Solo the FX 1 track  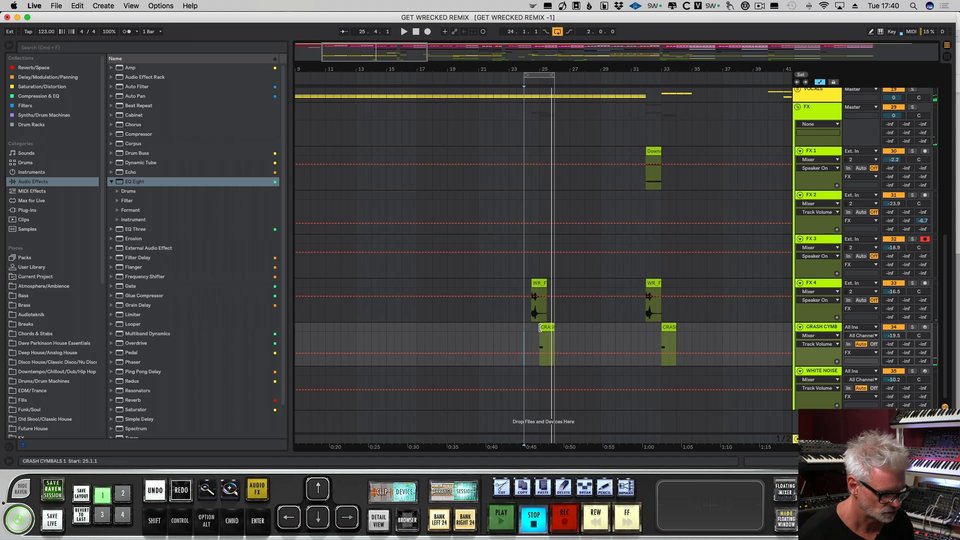pyautogui.click(x=912, y=151)
